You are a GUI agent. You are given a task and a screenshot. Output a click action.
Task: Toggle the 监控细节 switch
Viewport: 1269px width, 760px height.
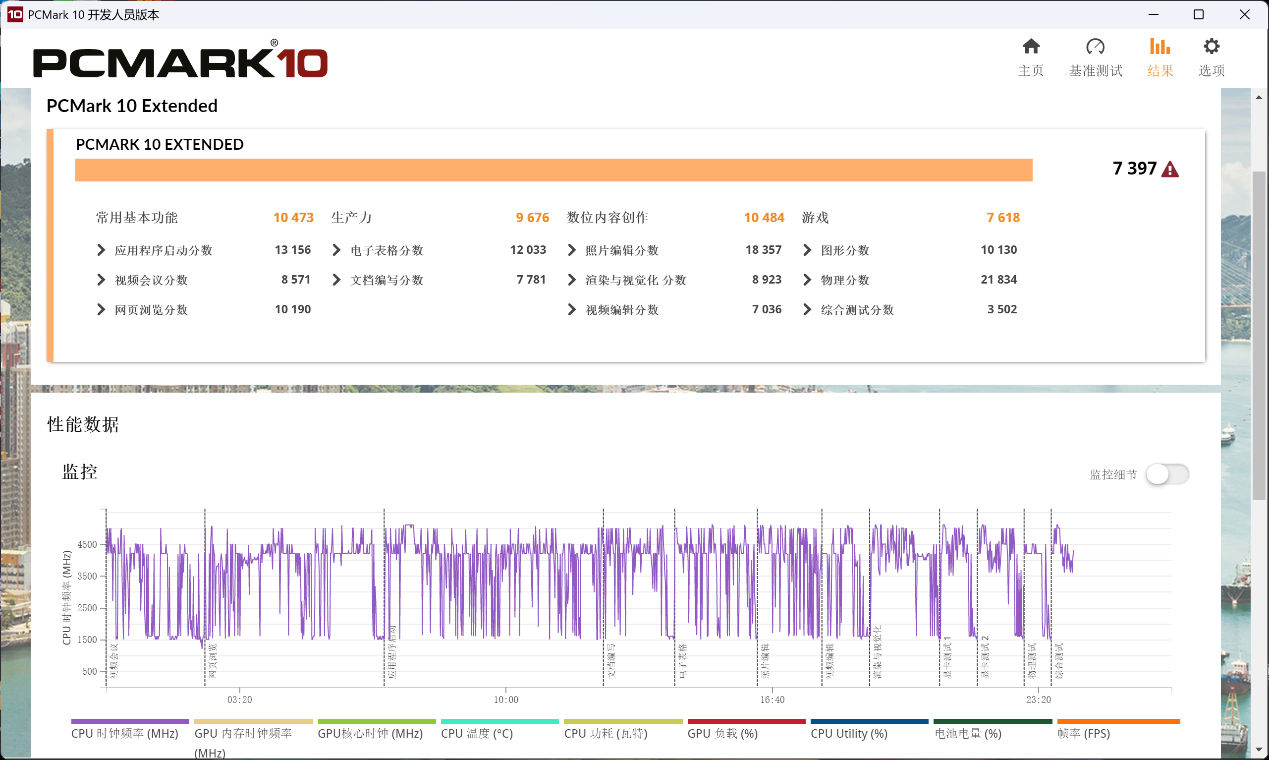(1167, 474)
